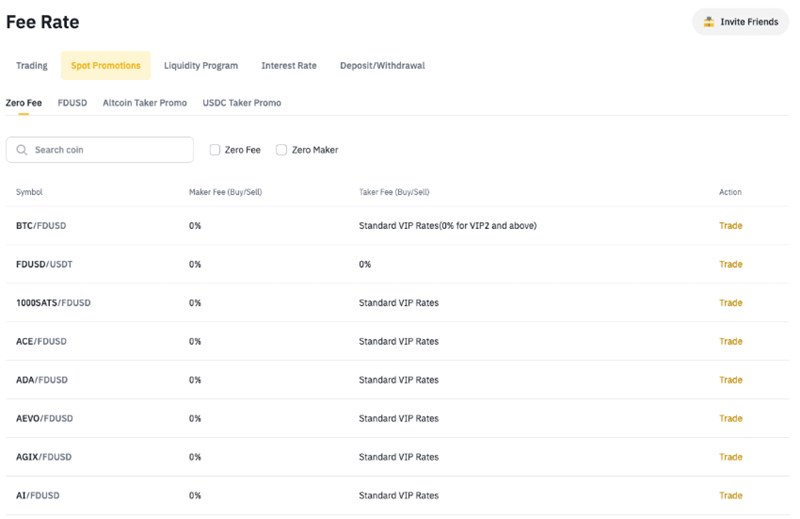Open Trade for the FDUSD/USDT pair

click(730, 265)
